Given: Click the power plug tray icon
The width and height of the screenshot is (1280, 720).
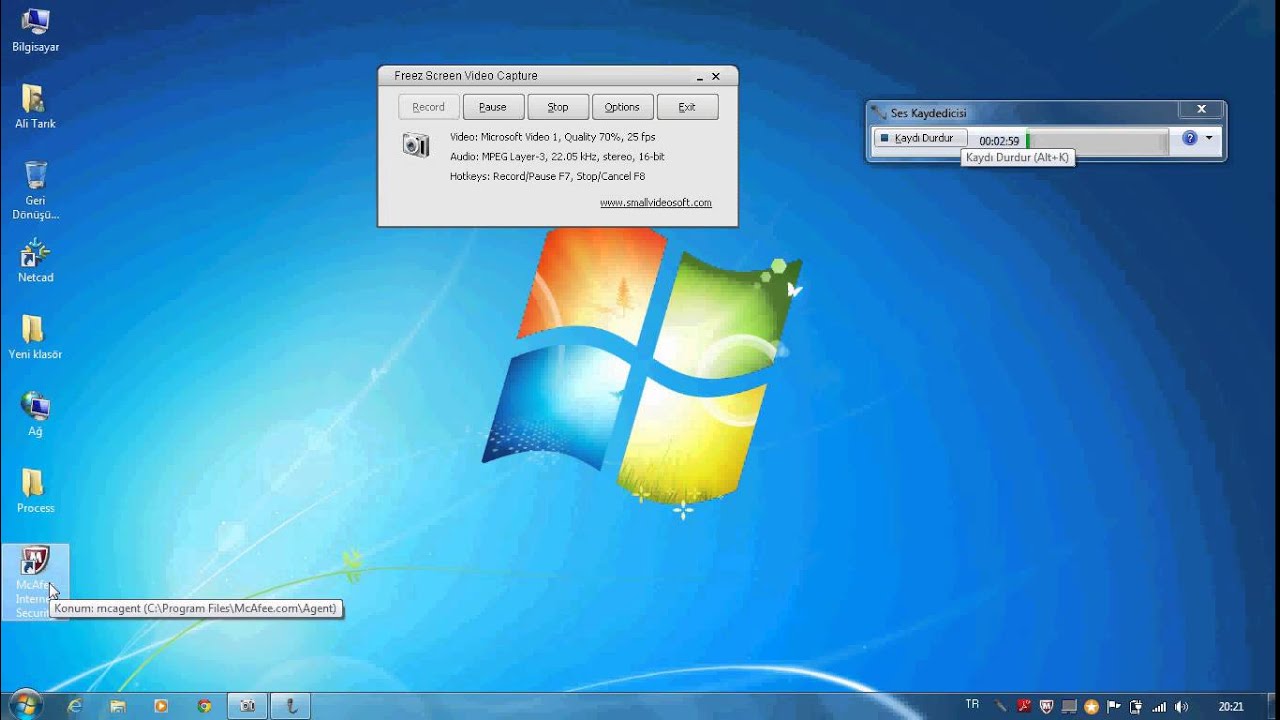Looking at the screenshot, I should [1137, 706].
